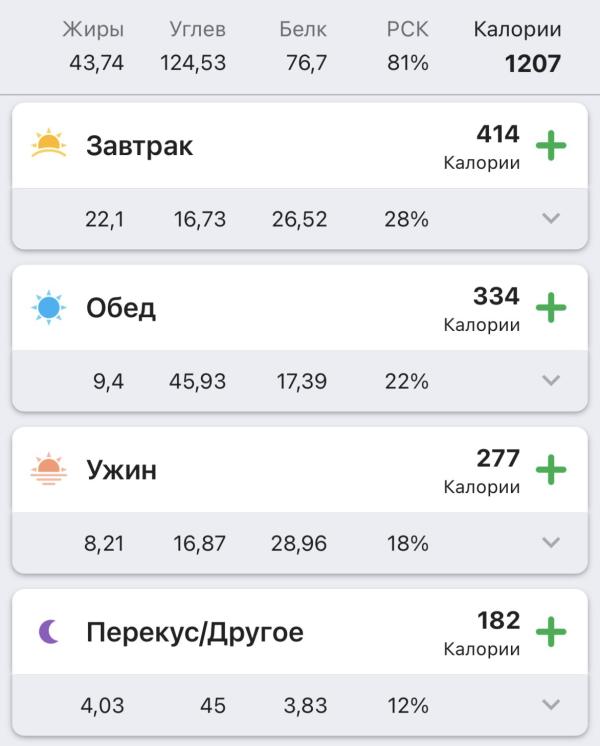Add food to Обед with plus icon
The image size is (600, 746).
click(x=551, y=308)
